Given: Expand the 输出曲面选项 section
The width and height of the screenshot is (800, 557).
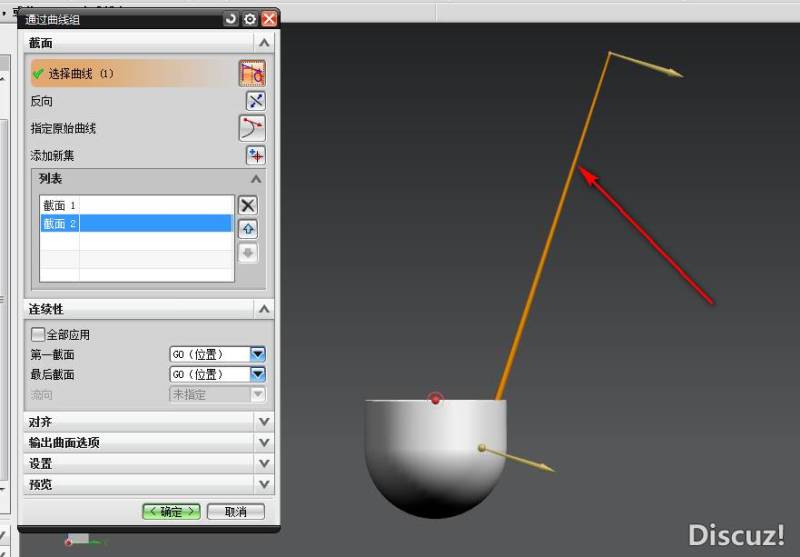Looking at the screenshot, I should coord(264,442).
